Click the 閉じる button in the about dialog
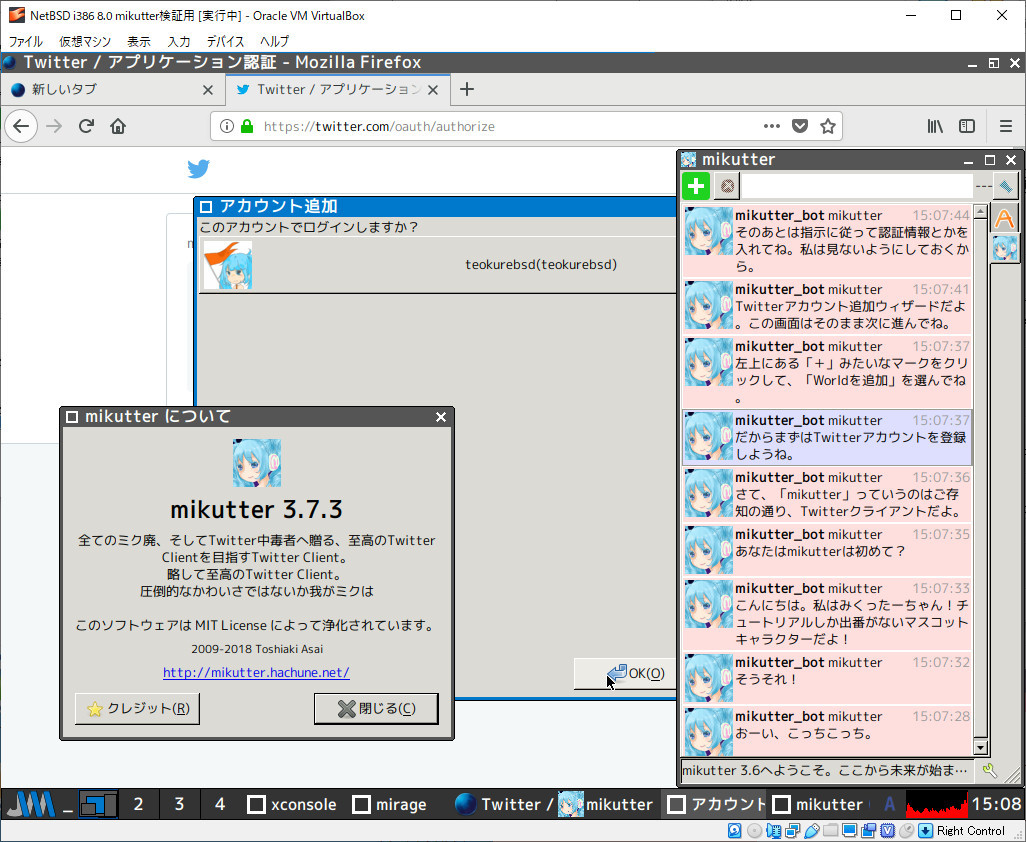Screen dimensions: 1026x842 (376, 708)
